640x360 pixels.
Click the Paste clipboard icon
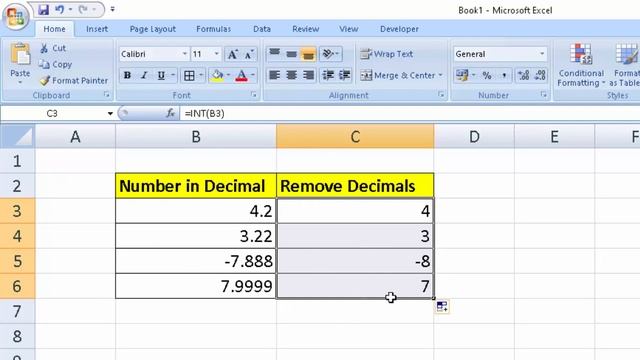[x=20, y=54]
